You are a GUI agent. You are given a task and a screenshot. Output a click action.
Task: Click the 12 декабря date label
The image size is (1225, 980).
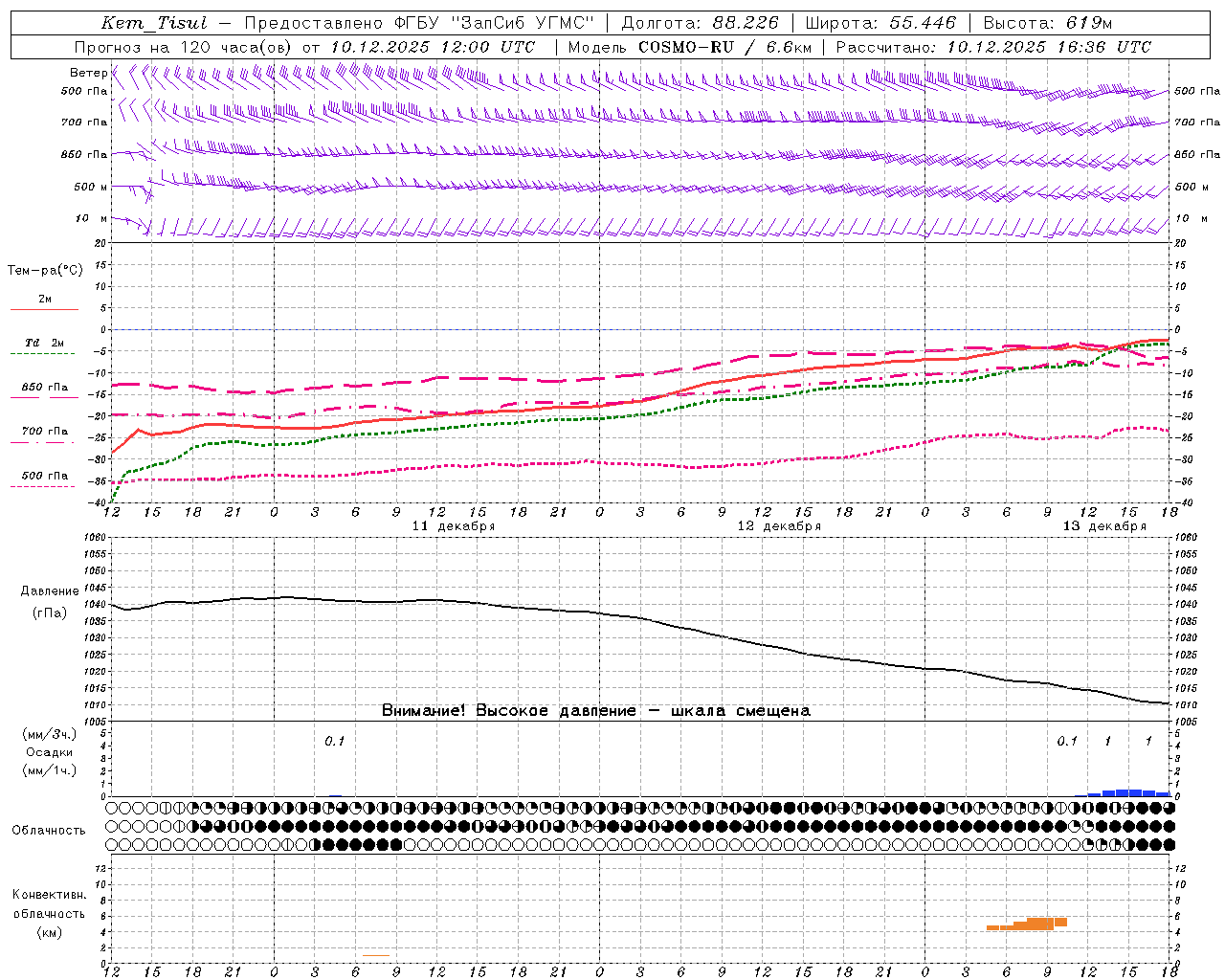click(779, 525)
